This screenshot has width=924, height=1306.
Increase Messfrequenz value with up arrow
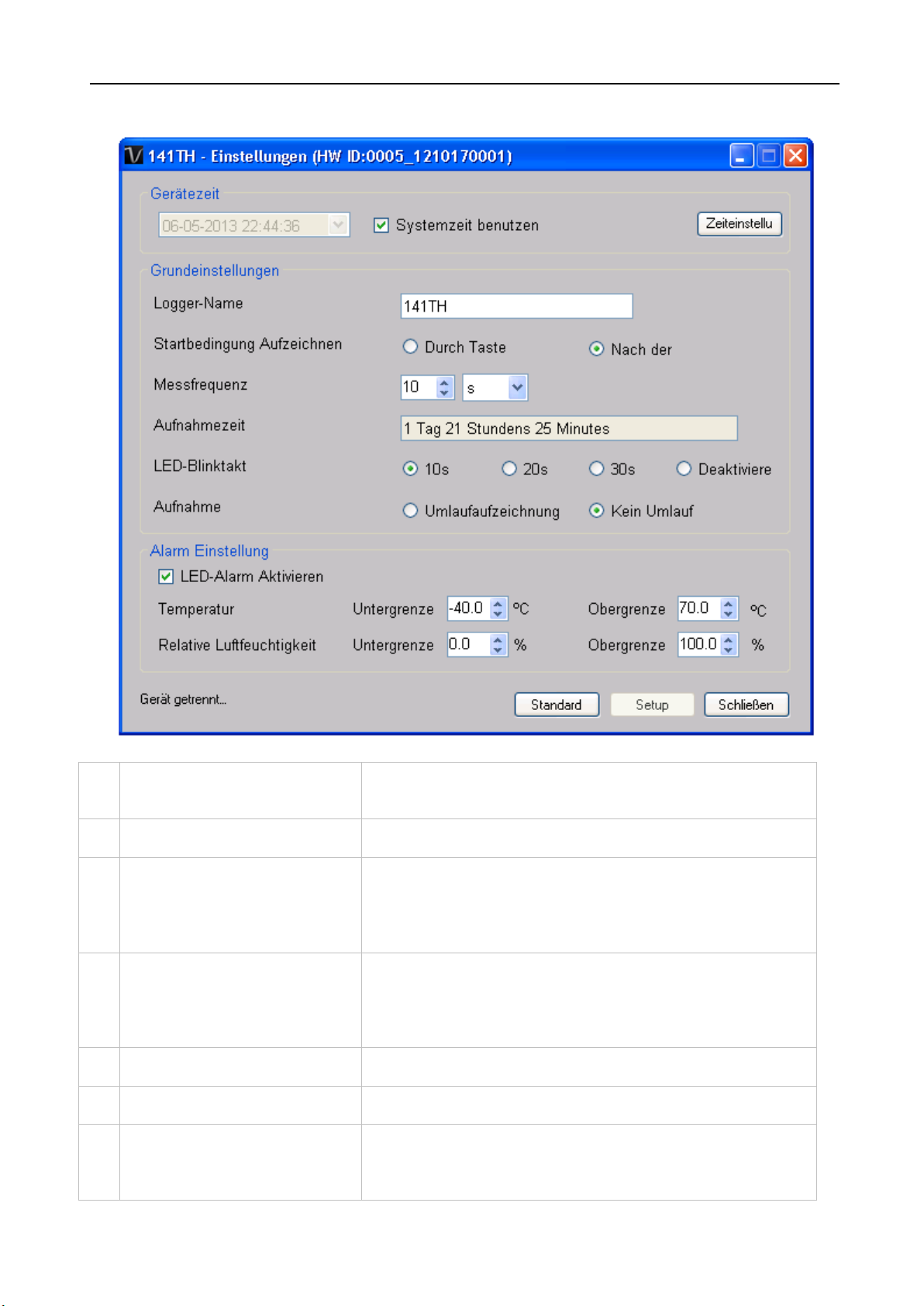[444, 382]
